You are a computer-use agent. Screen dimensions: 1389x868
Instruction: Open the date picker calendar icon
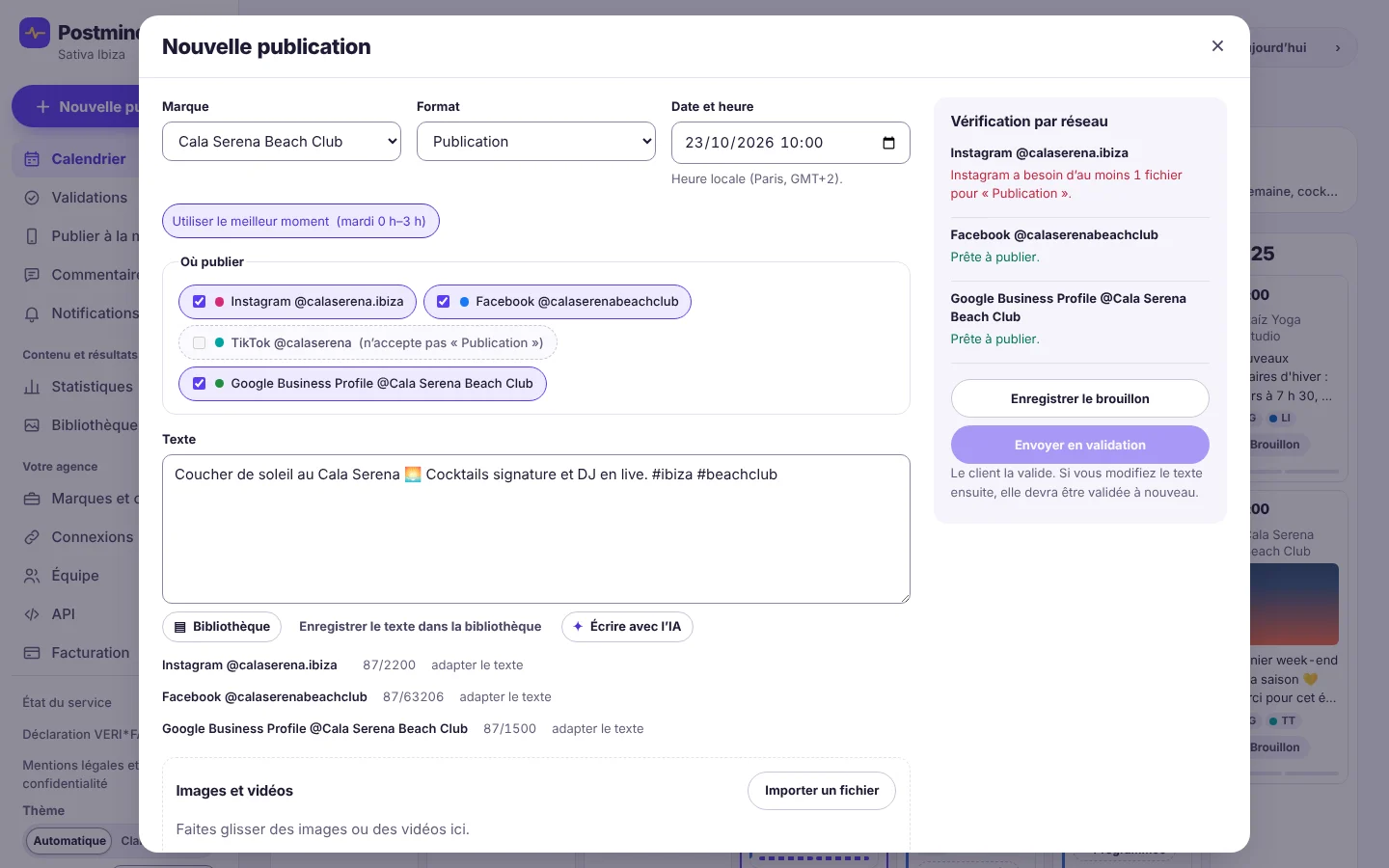pyautogui.click(x=888, y=143)
